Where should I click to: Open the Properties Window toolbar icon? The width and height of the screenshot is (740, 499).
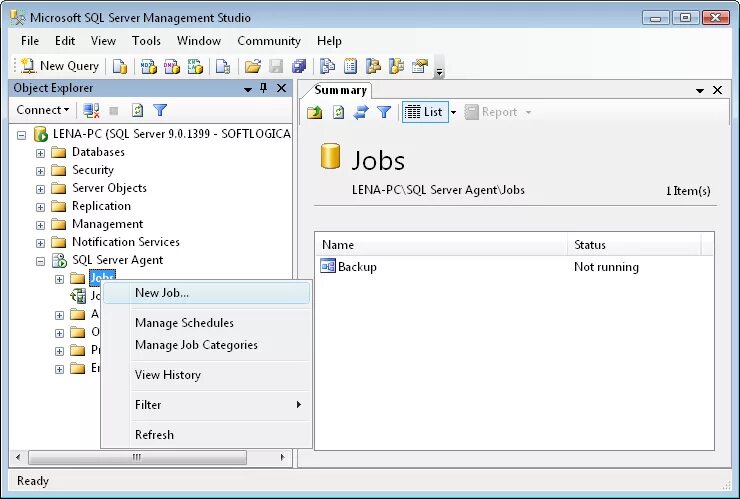(420, 66)
